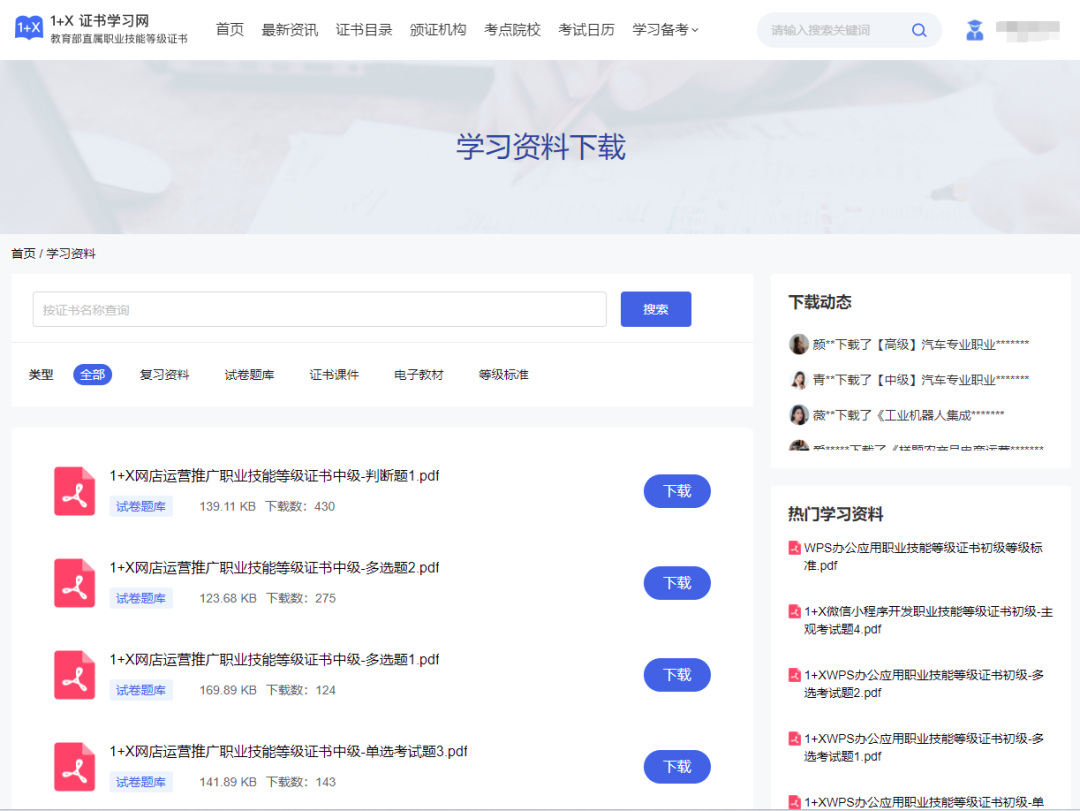Filter by 电子教材 type

click(419, 375)
